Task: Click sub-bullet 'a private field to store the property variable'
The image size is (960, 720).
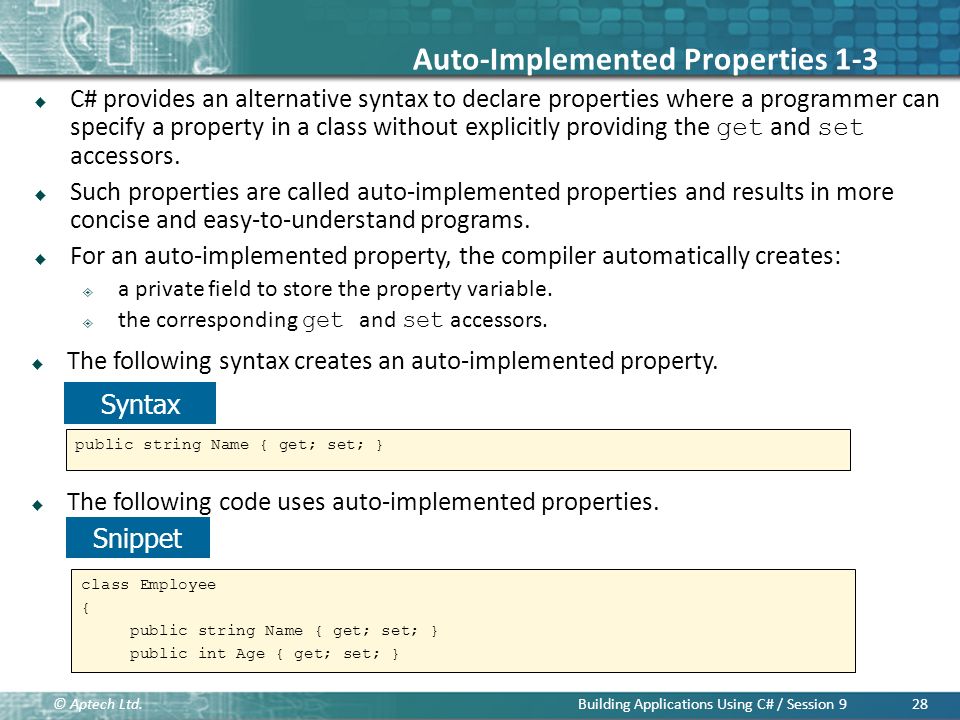Action: point(335,289)
